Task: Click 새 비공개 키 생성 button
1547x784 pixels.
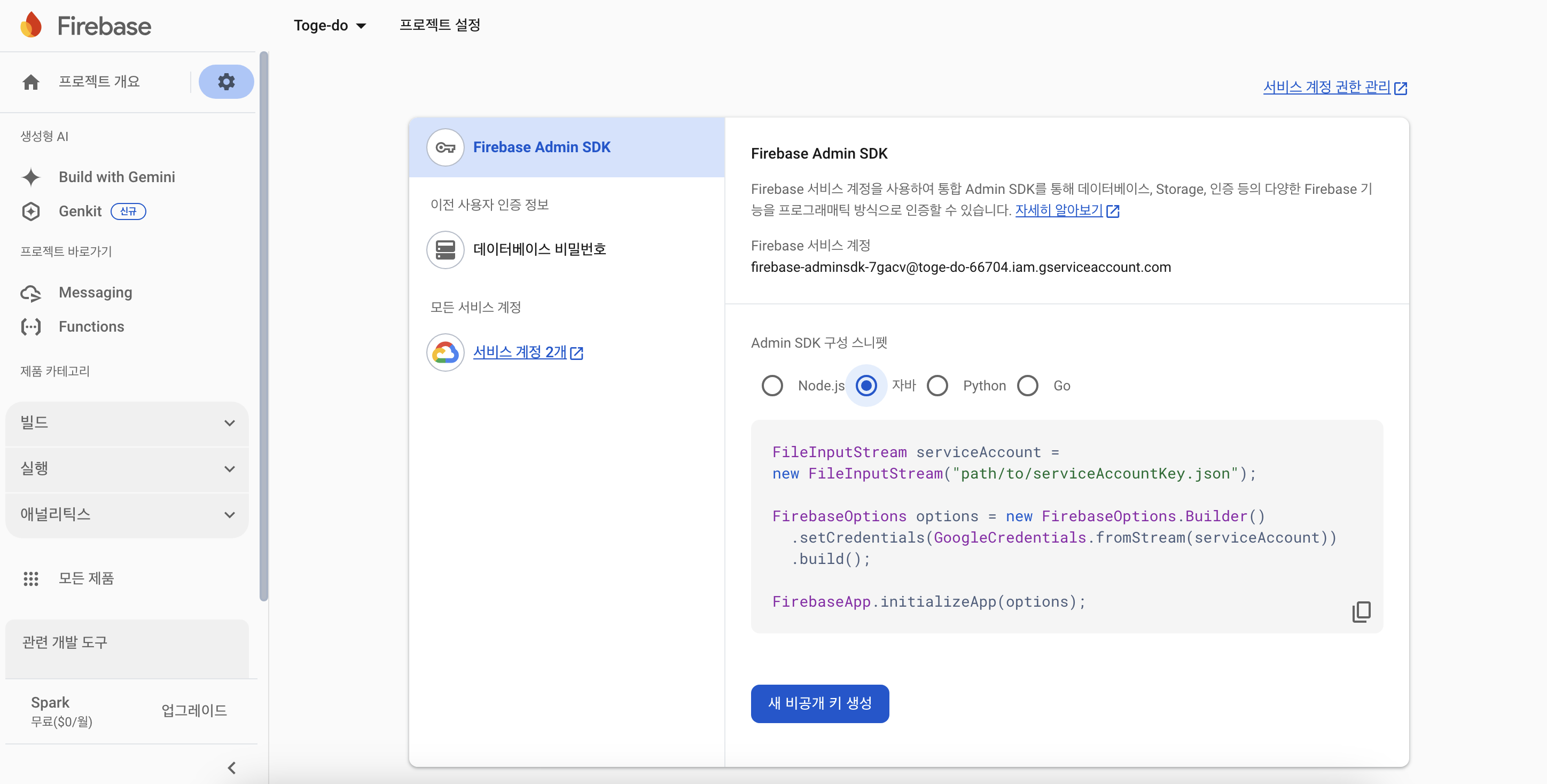Action: coord(819,703)
